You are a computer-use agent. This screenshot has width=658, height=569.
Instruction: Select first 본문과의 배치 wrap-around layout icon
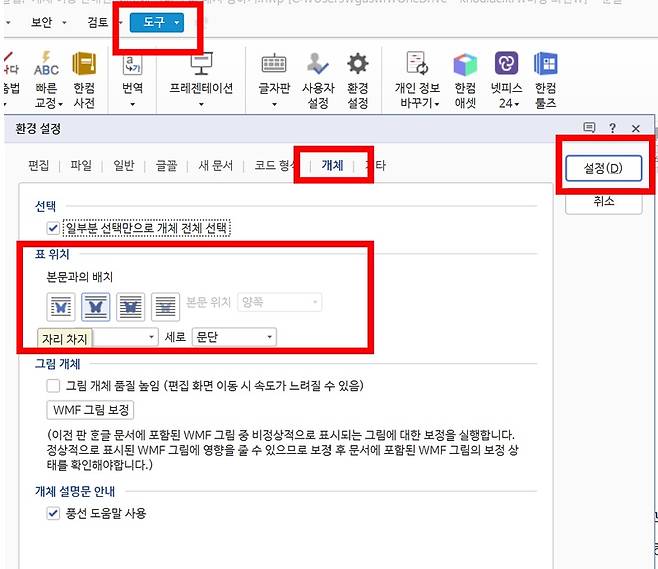pyautogui.click(x=61, y=307)
